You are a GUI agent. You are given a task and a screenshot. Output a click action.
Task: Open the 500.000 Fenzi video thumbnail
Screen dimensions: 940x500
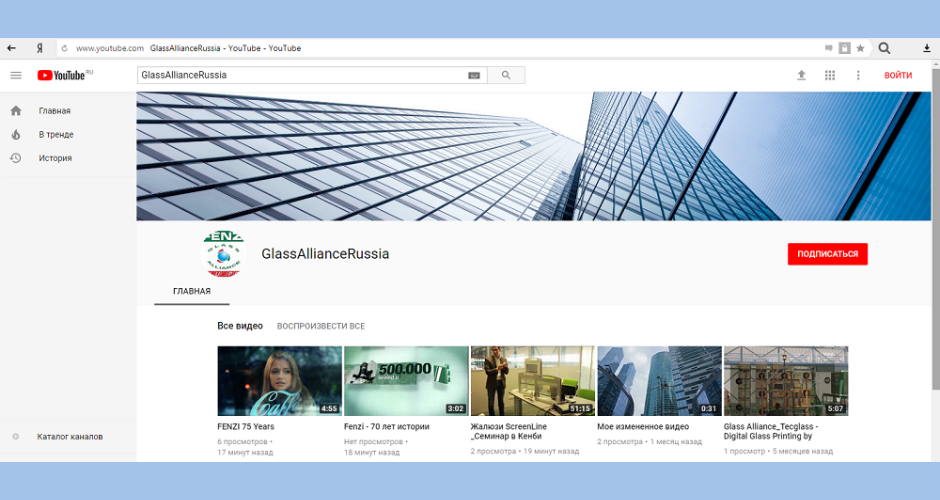[x=406, y=381]
